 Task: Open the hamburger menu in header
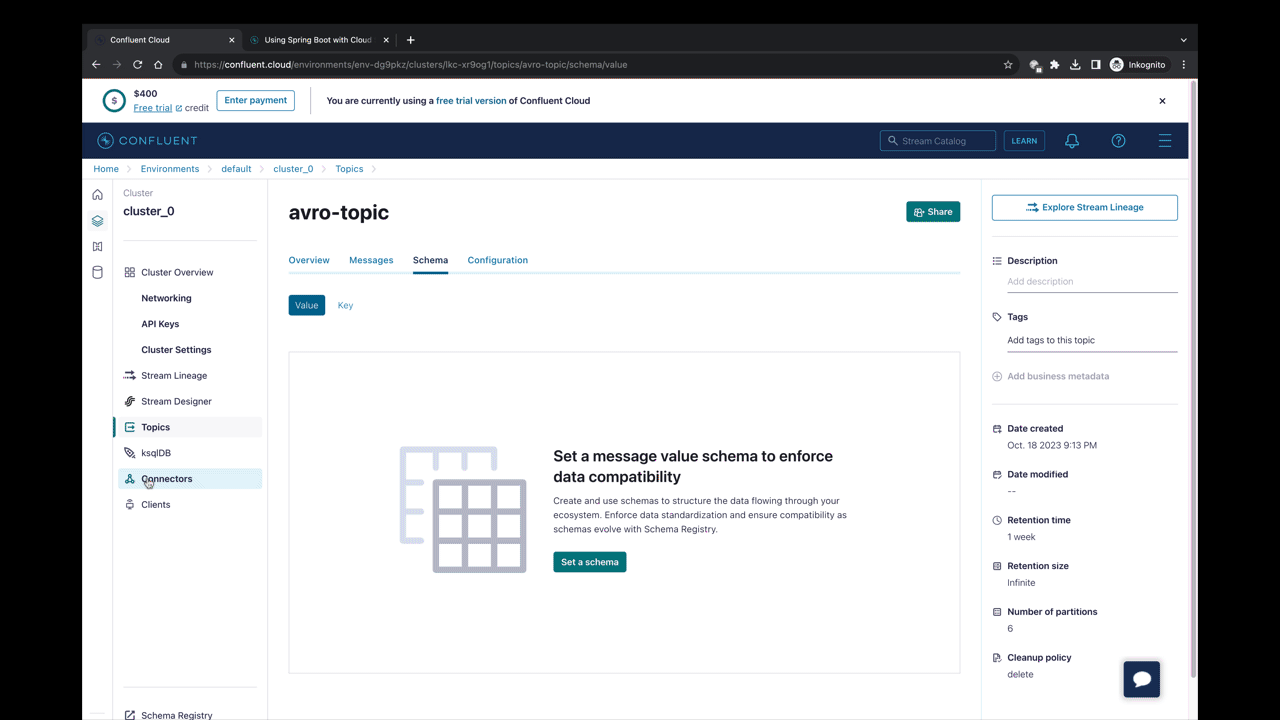pos(1164,141)
